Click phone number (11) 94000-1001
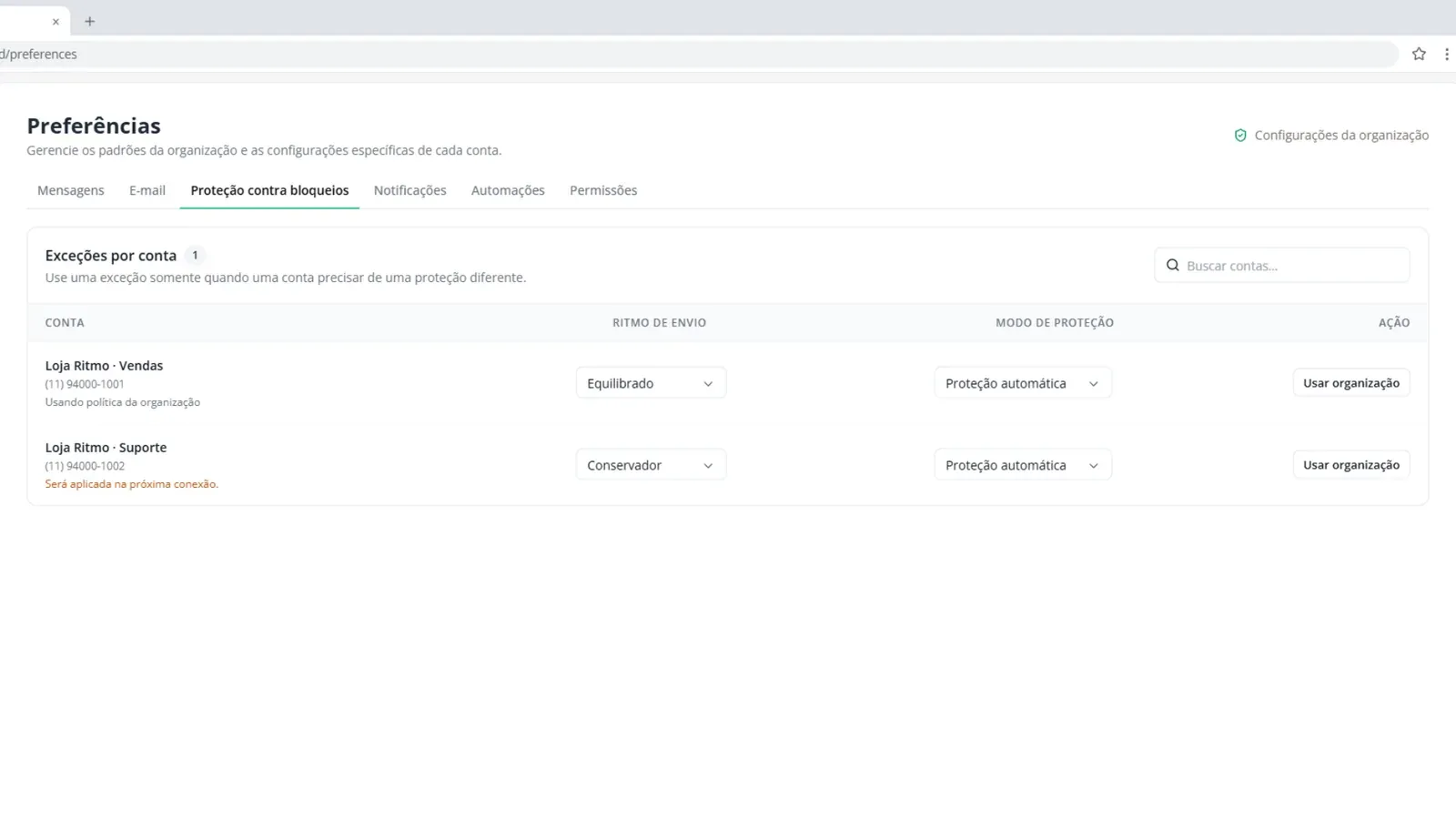The image size is (1456, 819). tap(85, 384)
